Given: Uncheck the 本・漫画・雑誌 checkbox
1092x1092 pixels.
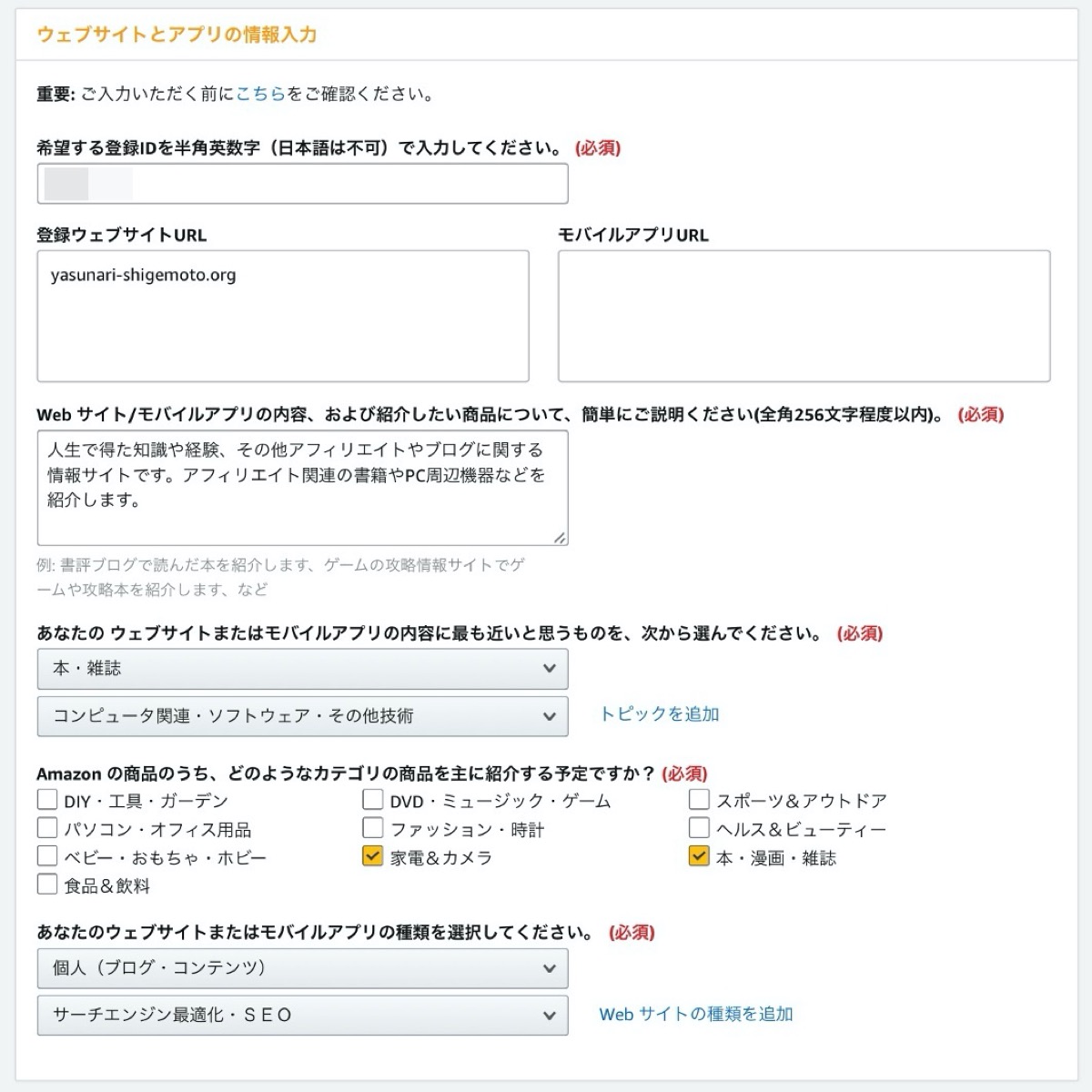Looking at the screenshot, I should [x=699, y=856].
